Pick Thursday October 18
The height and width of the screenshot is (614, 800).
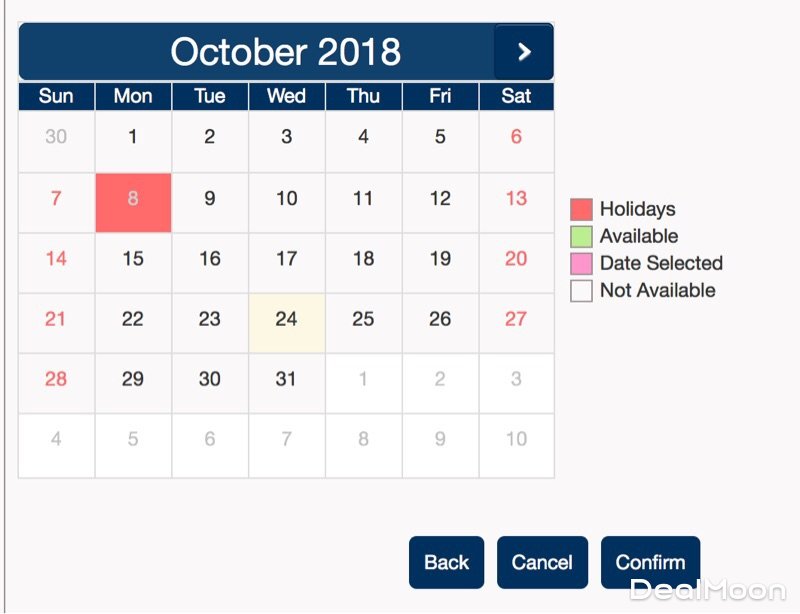click(363, 259)
